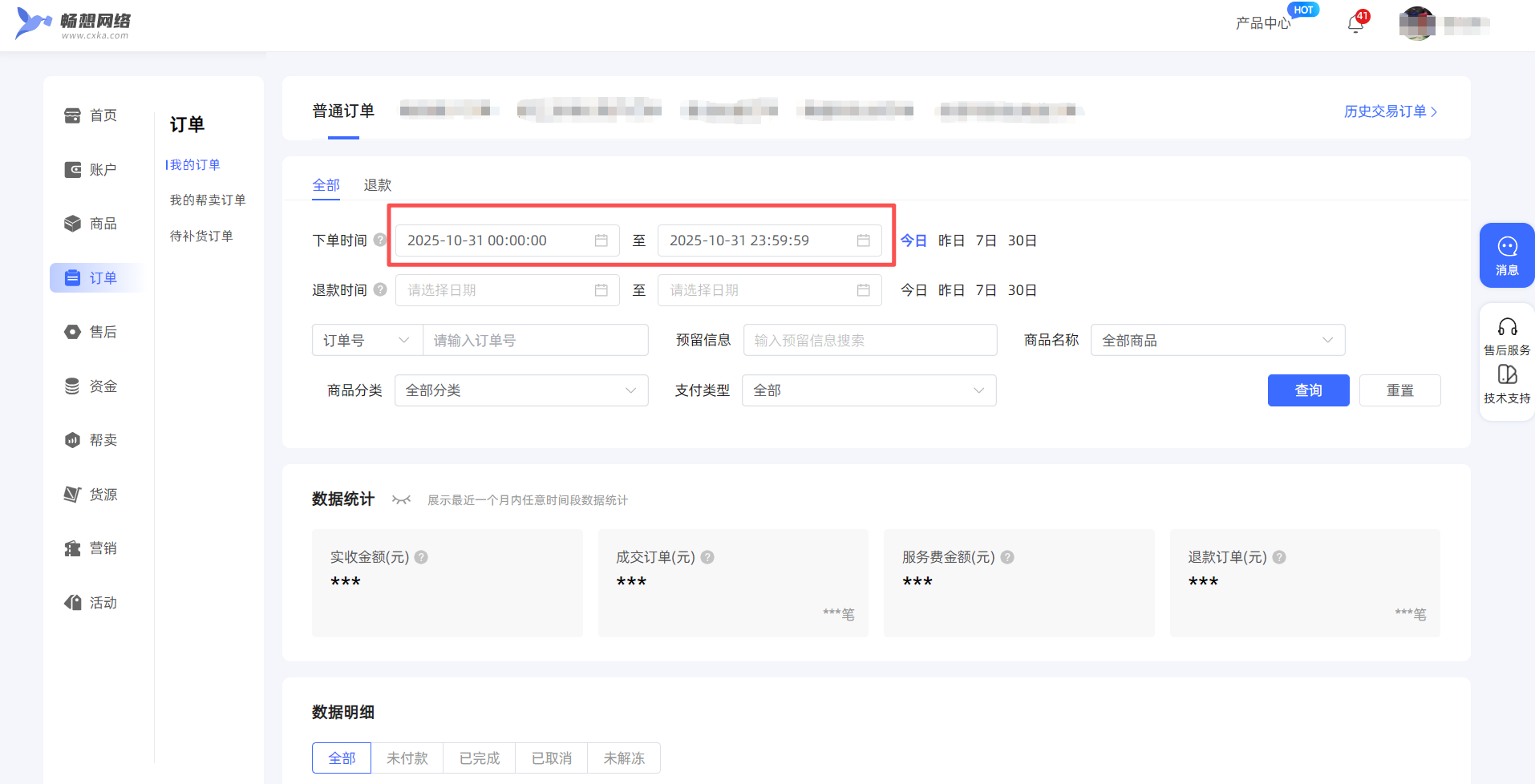Click the 请输入订单号 input field
Image resolution: width=1535 pixels, height=784 pixels.
[x=535, y=341]
